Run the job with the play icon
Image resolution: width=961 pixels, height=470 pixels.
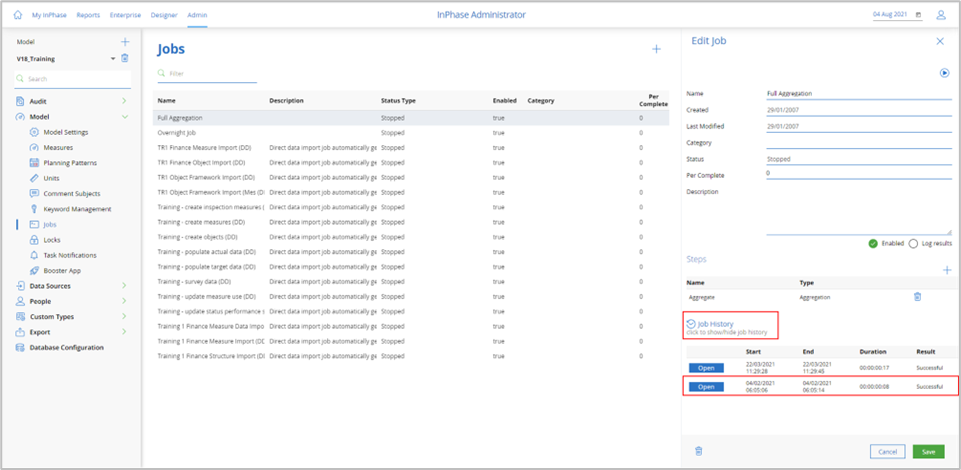pos(944,73)
